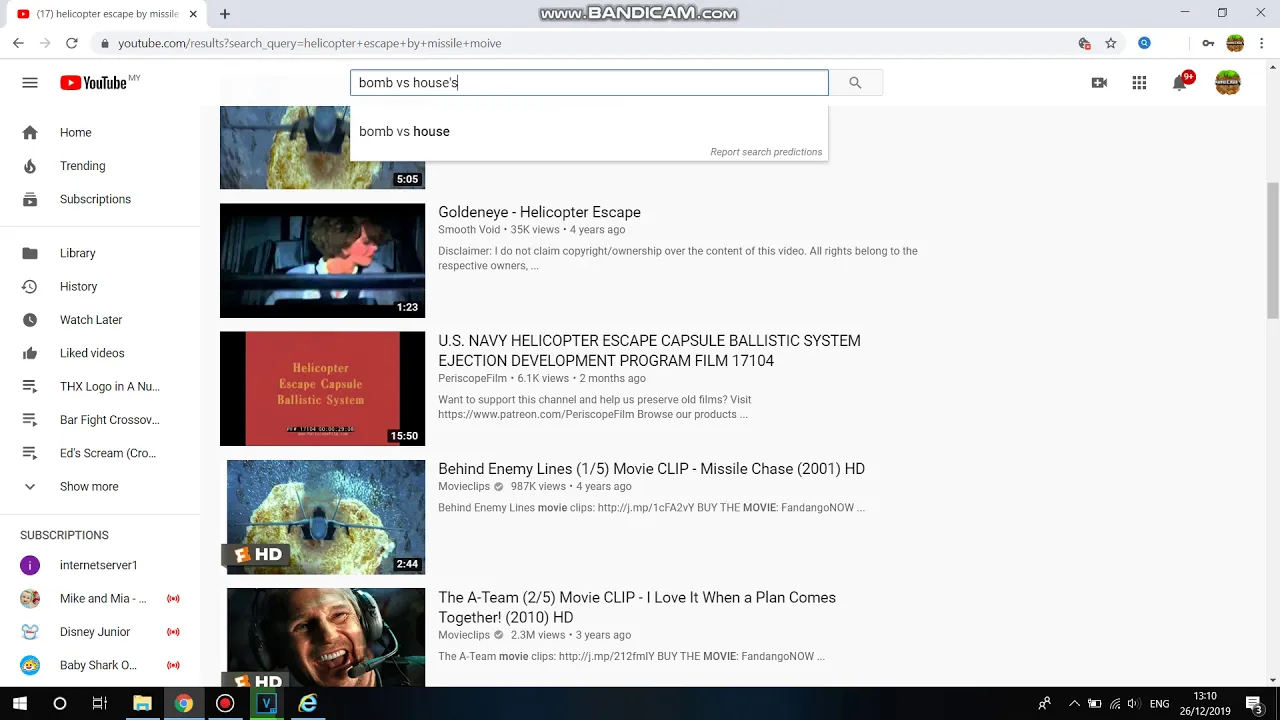Image resolution: width=1280 pixels, height=720 pixels.
Task: Click the Goldeneye video thumbnail
Action: 322,261
